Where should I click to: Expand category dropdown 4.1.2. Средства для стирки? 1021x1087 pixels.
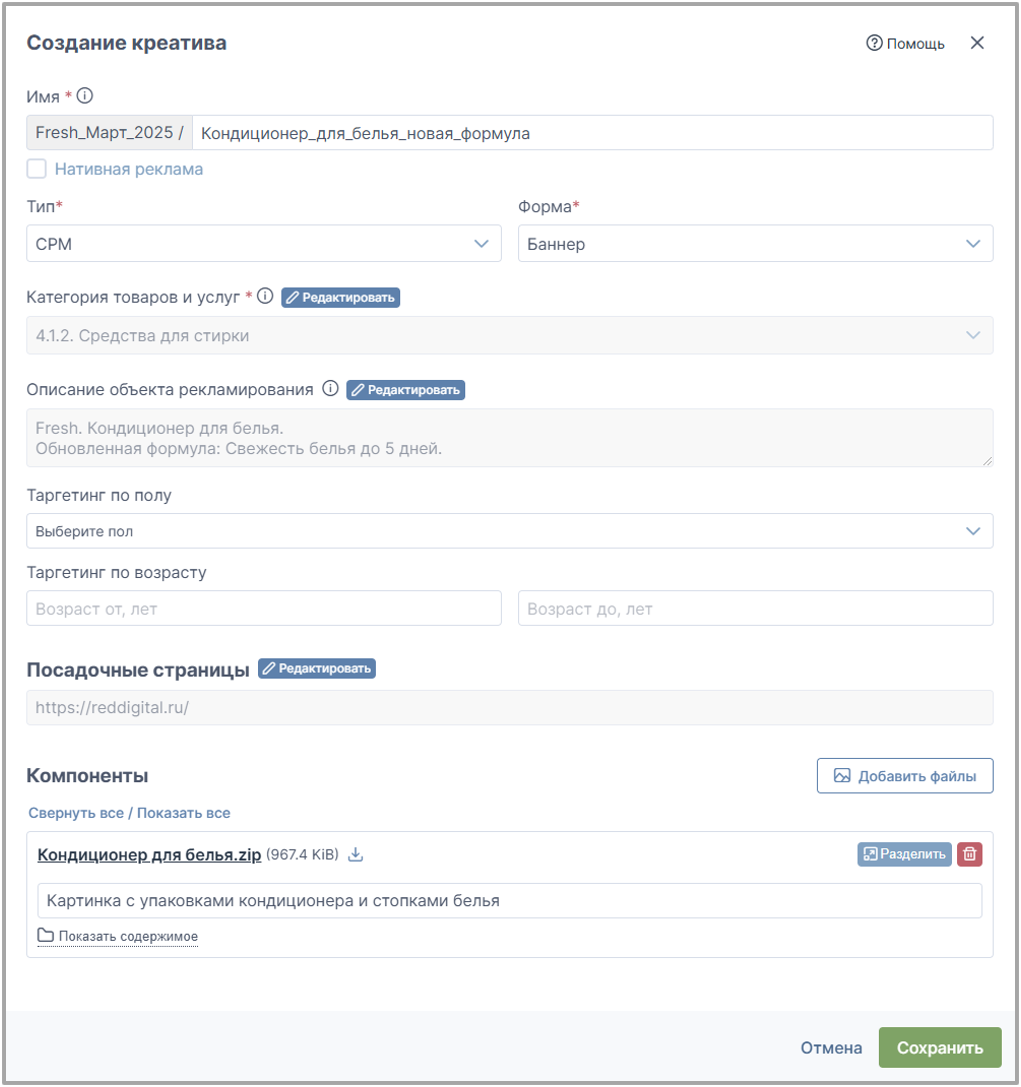click(509, 336)
